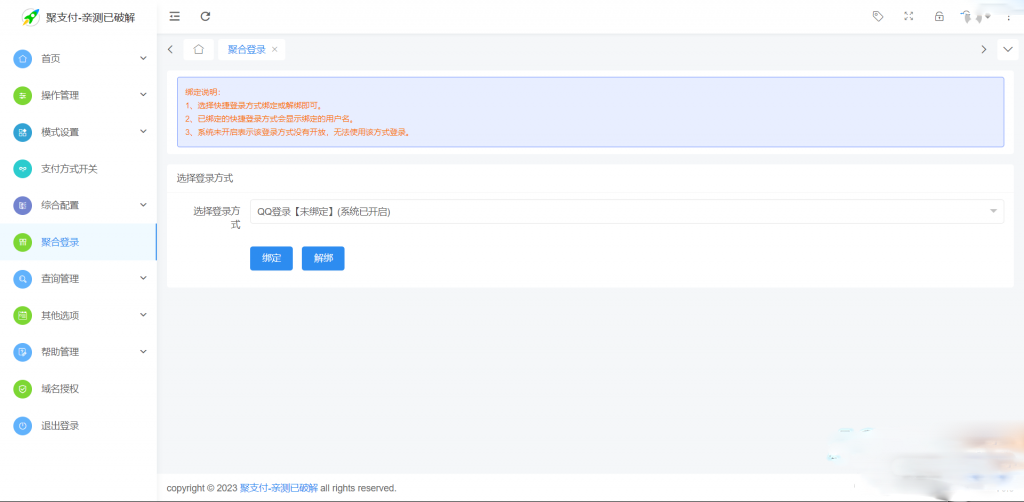
Task: Enter fullscreen using the expand icon
Action: [x=908, y=16]
